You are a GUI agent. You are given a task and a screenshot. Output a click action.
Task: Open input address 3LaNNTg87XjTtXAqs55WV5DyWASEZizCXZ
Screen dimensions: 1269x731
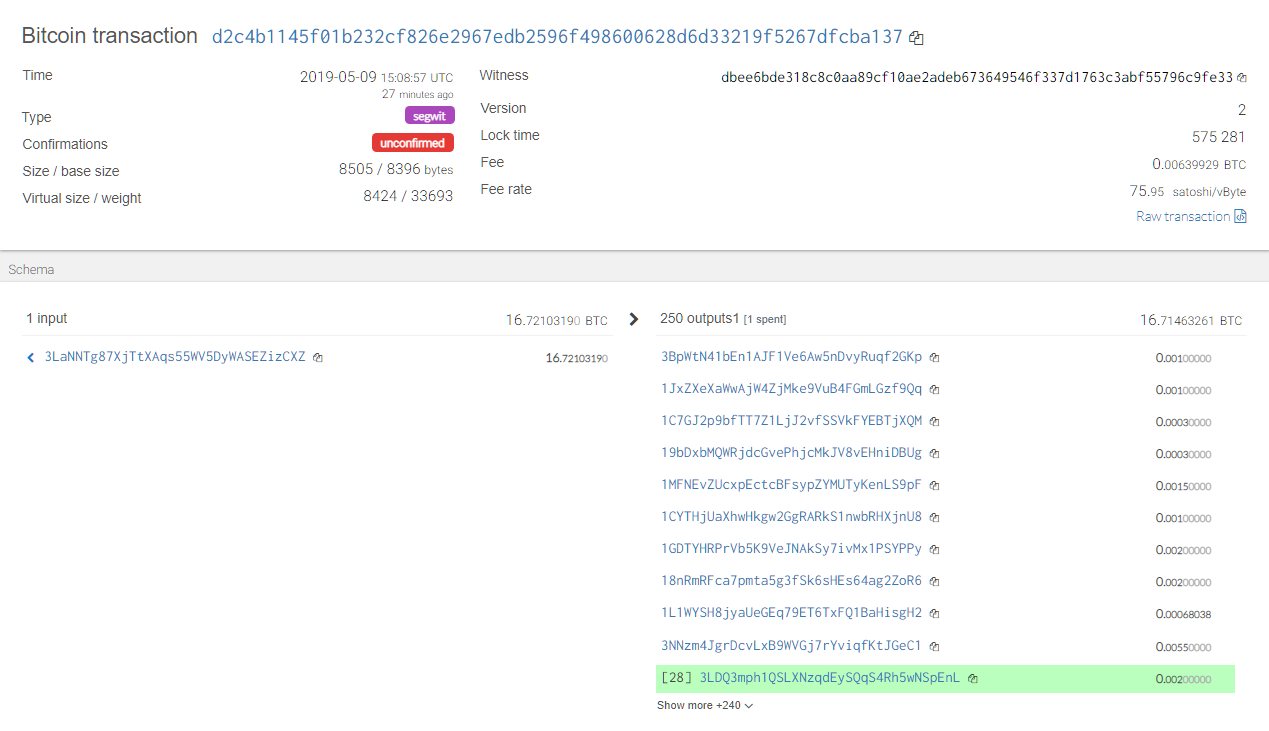(175, 357)
